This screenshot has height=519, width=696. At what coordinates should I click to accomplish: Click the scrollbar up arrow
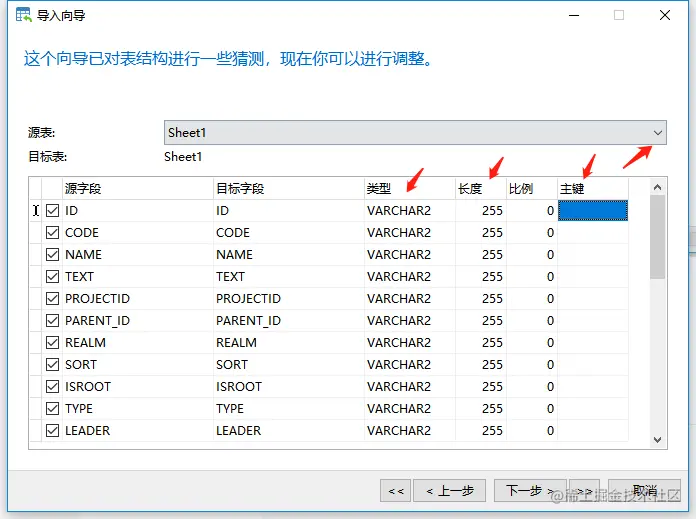[x=658, y=187]
